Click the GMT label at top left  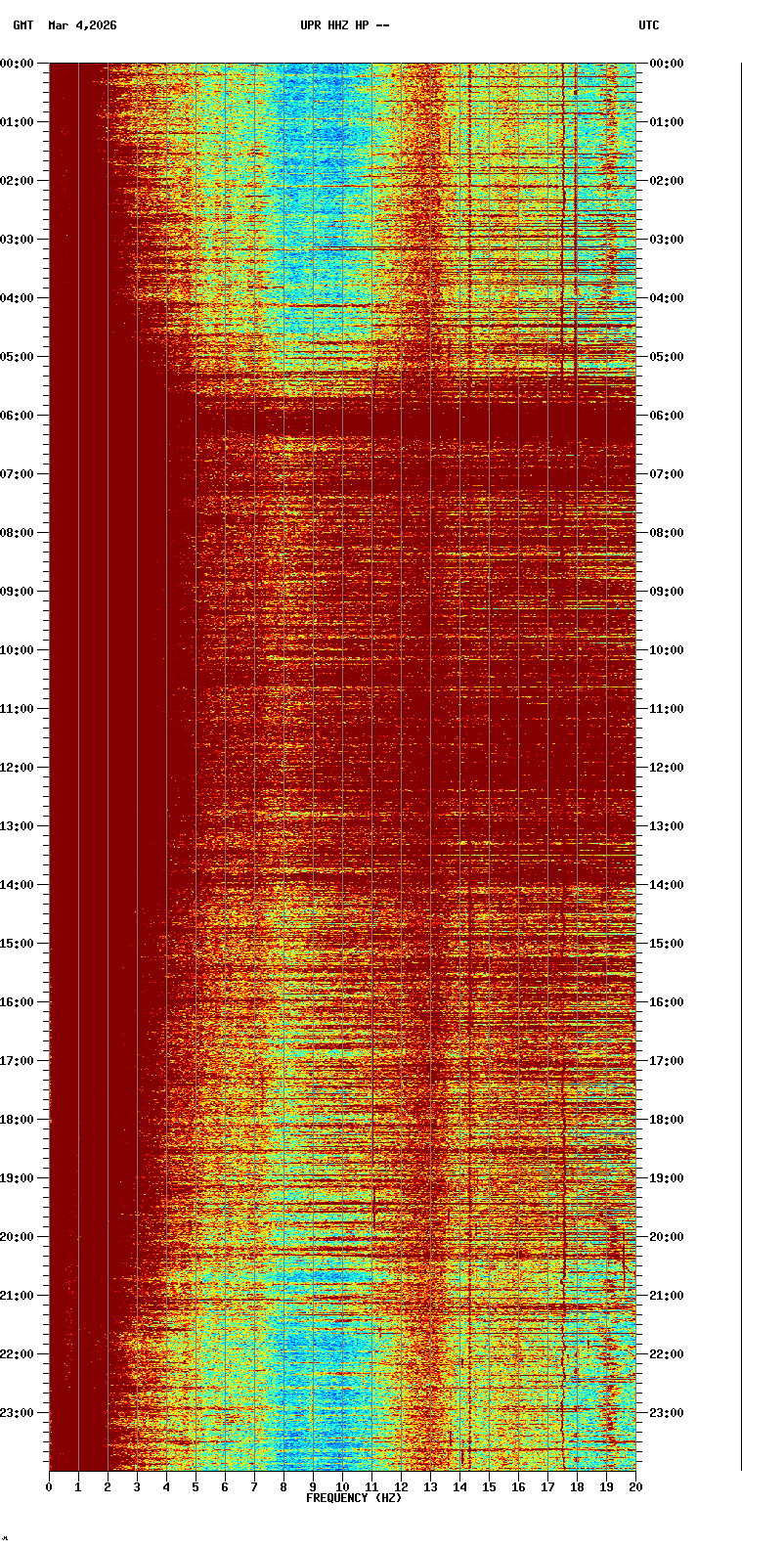[22, 25]
